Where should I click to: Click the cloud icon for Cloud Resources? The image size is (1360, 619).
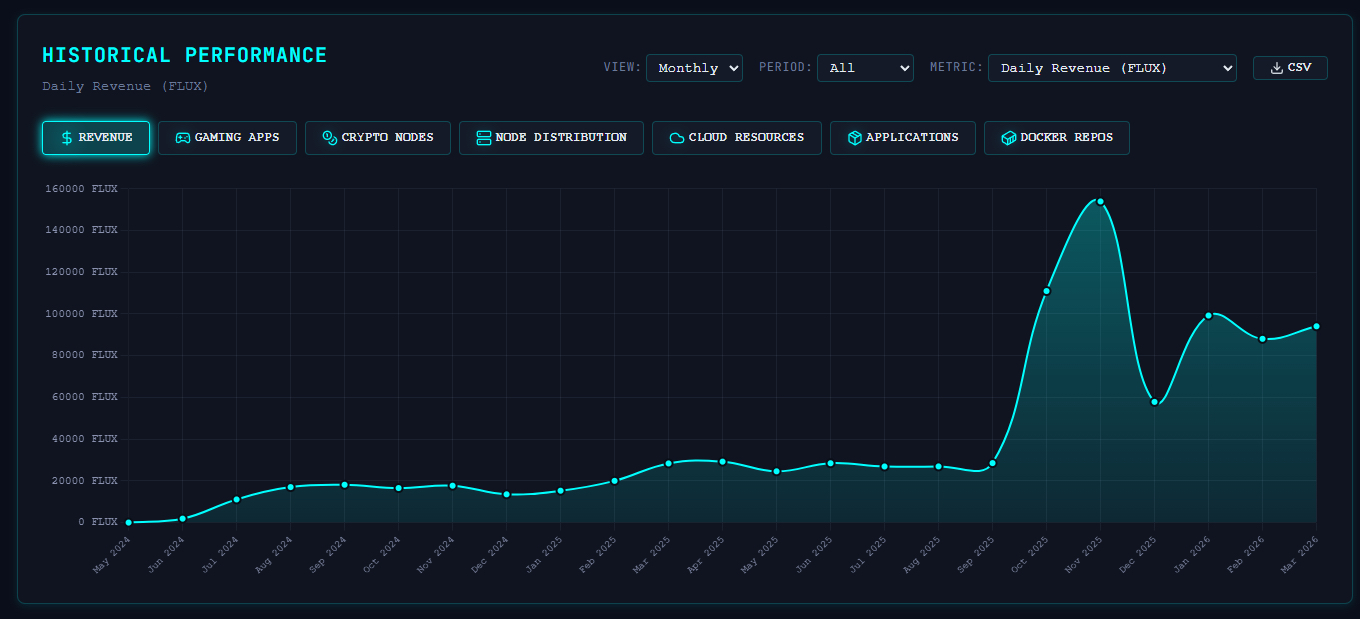point(677,138)
